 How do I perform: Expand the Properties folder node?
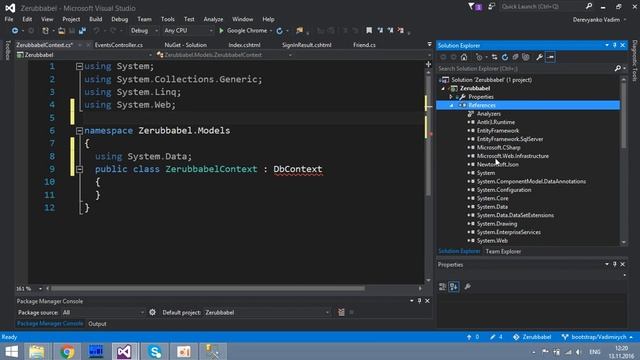click(451, 97)
